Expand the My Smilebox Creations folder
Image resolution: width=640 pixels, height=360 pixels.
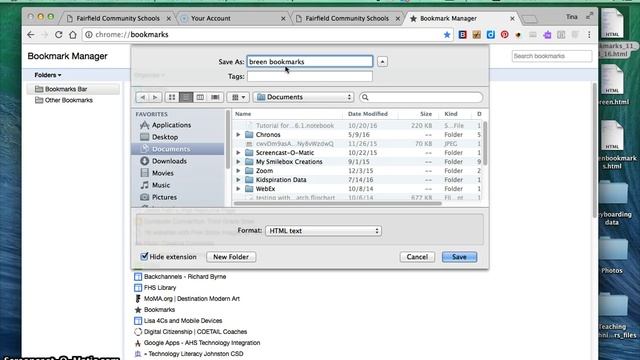[238, 162]
